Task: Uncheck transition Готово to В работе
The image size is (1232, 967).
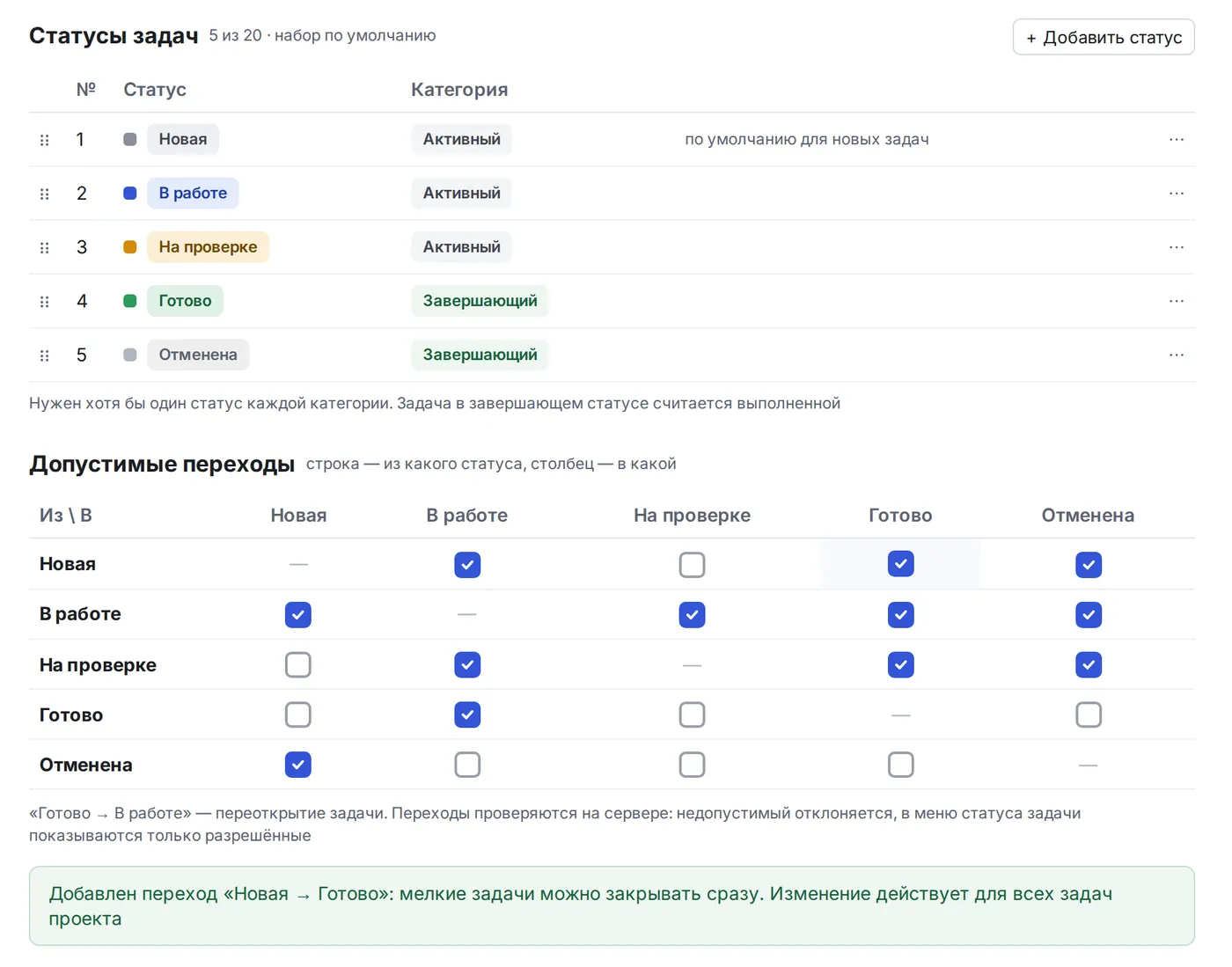Action: 467,714
